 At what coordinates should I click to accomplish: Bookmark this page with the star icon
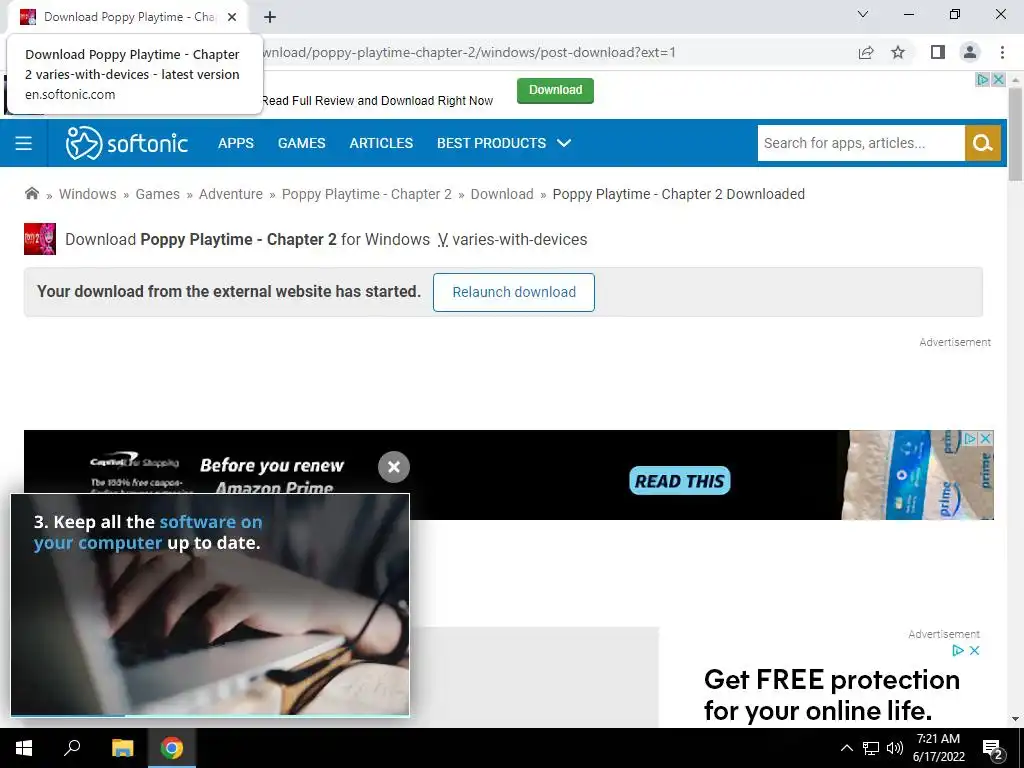[x=898, y=52]
